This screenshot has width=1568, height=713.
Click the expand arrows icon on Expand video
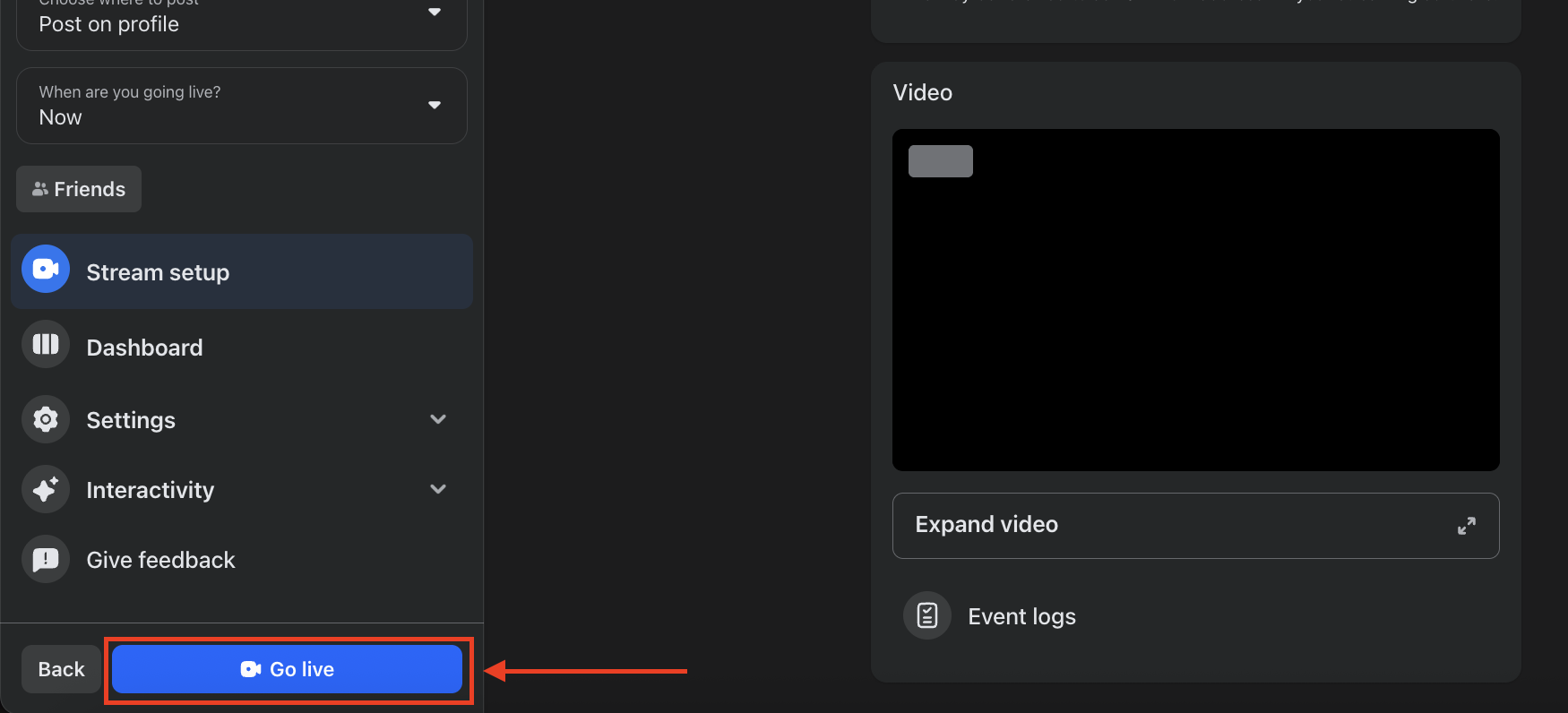click(1466, 526)
